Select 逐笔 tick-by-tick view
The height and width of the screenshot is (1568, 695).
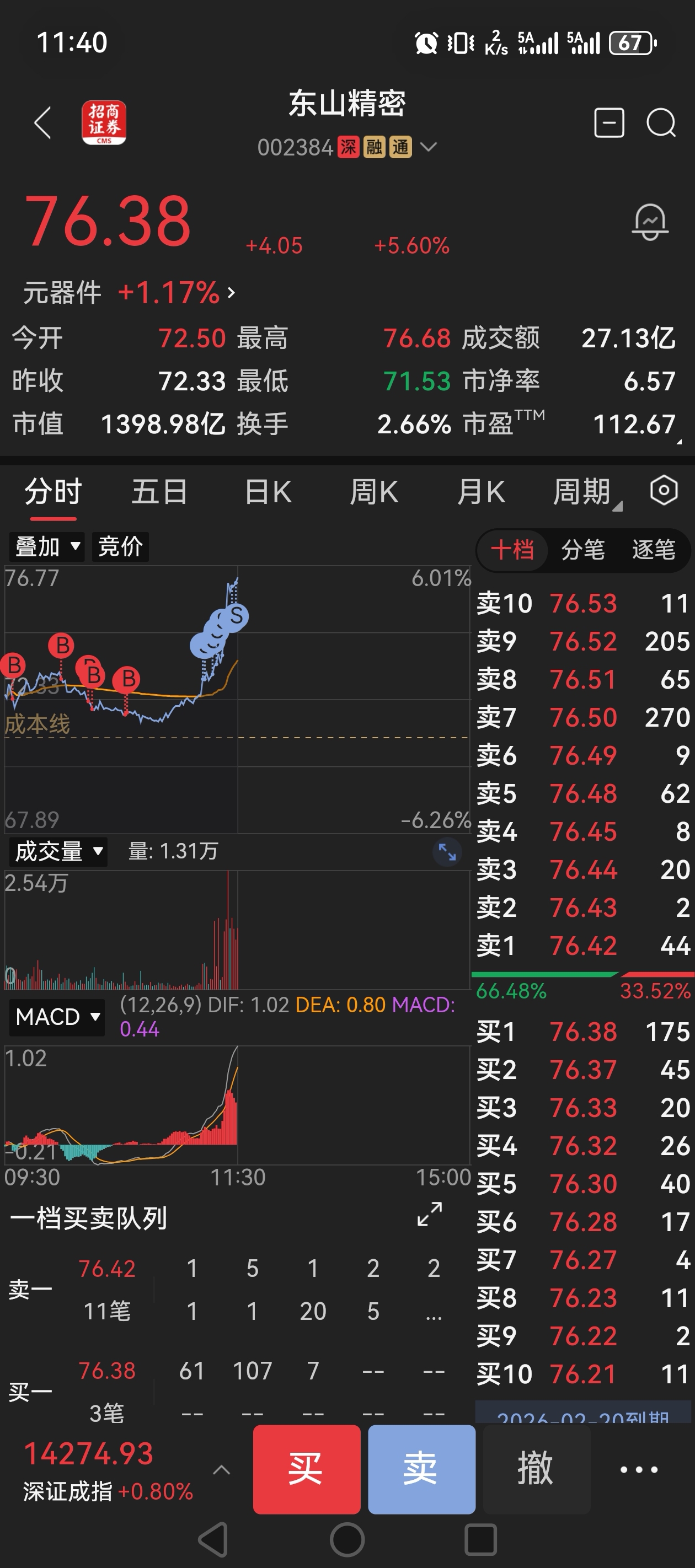pyautogui.click(x=654, y=550)
